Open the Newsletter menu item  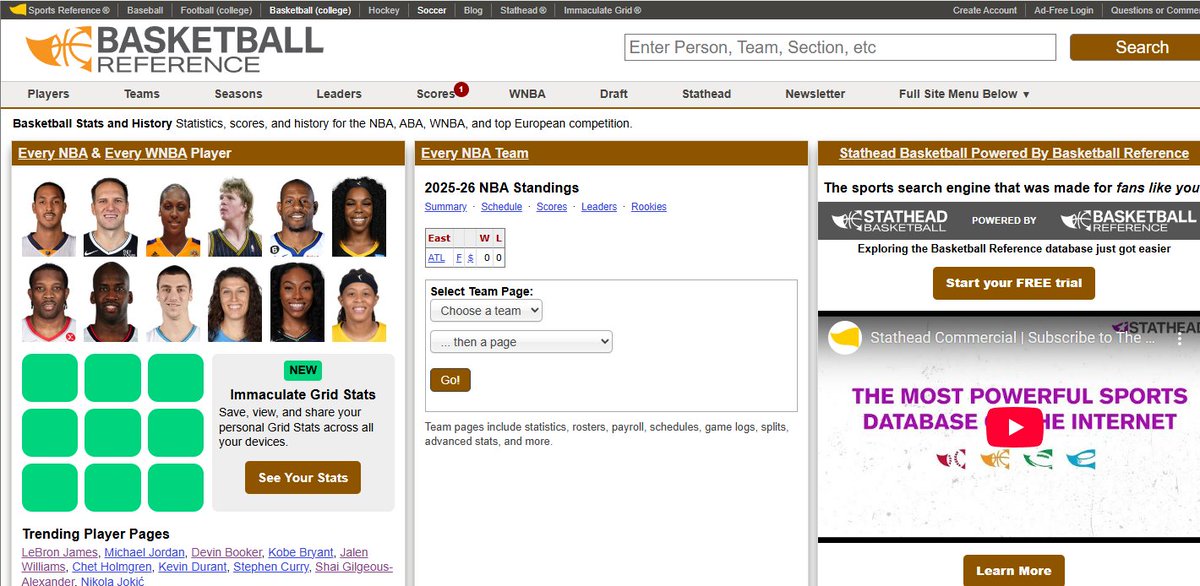click(815, 94)
